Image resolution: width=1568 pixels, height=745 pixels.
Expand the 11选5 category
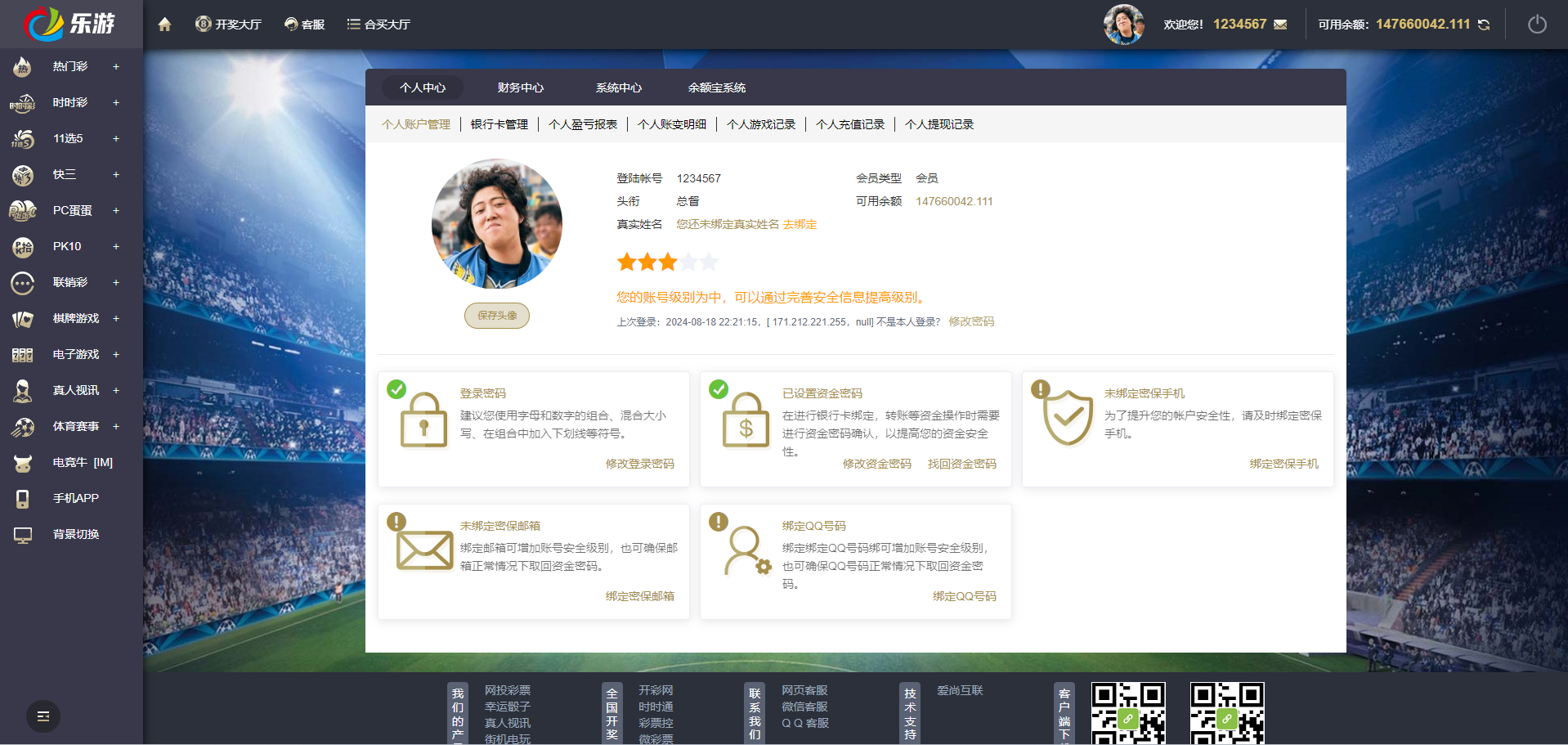[x=116, y=138]
